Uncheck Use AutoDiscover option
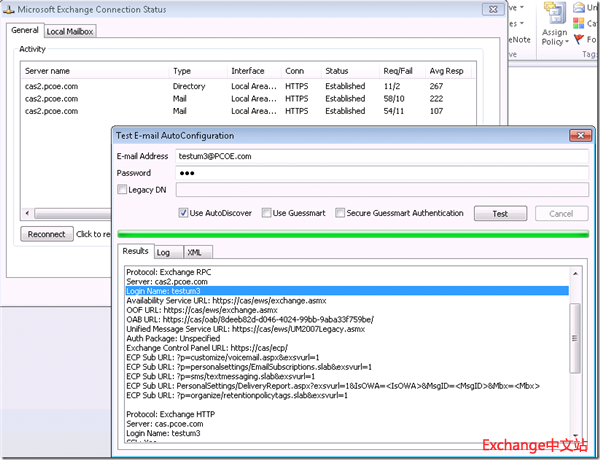This screenshot has height=460, width=600. coord(183,213)
